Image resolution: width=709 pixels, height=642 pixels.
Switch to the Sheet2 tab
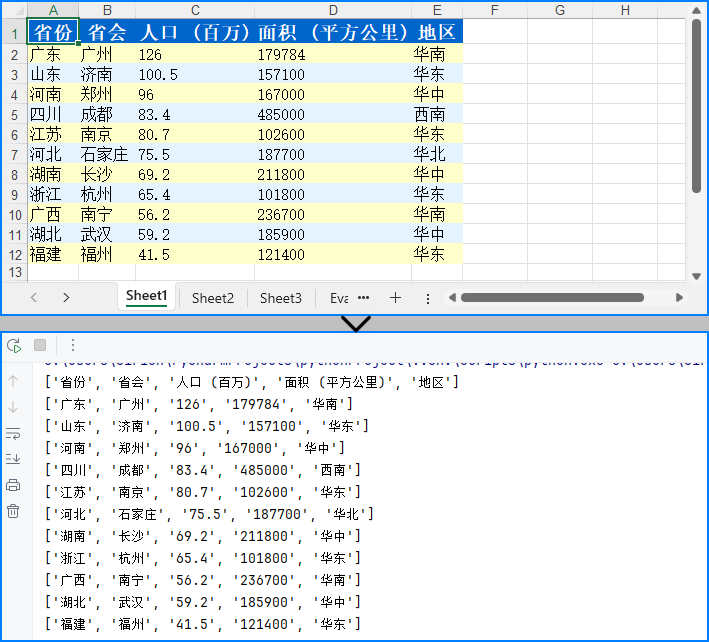(x=213, y=298)
